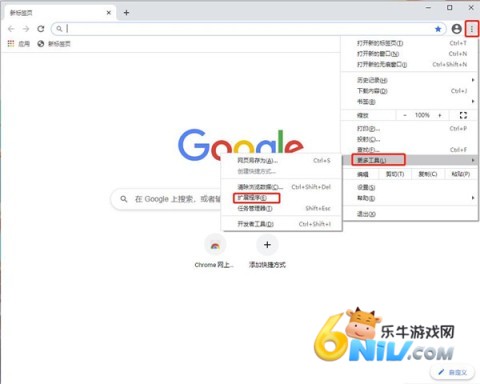The image size is (480, 384).
Task: Click the Google search input box
Action: [x=167, y=199]
